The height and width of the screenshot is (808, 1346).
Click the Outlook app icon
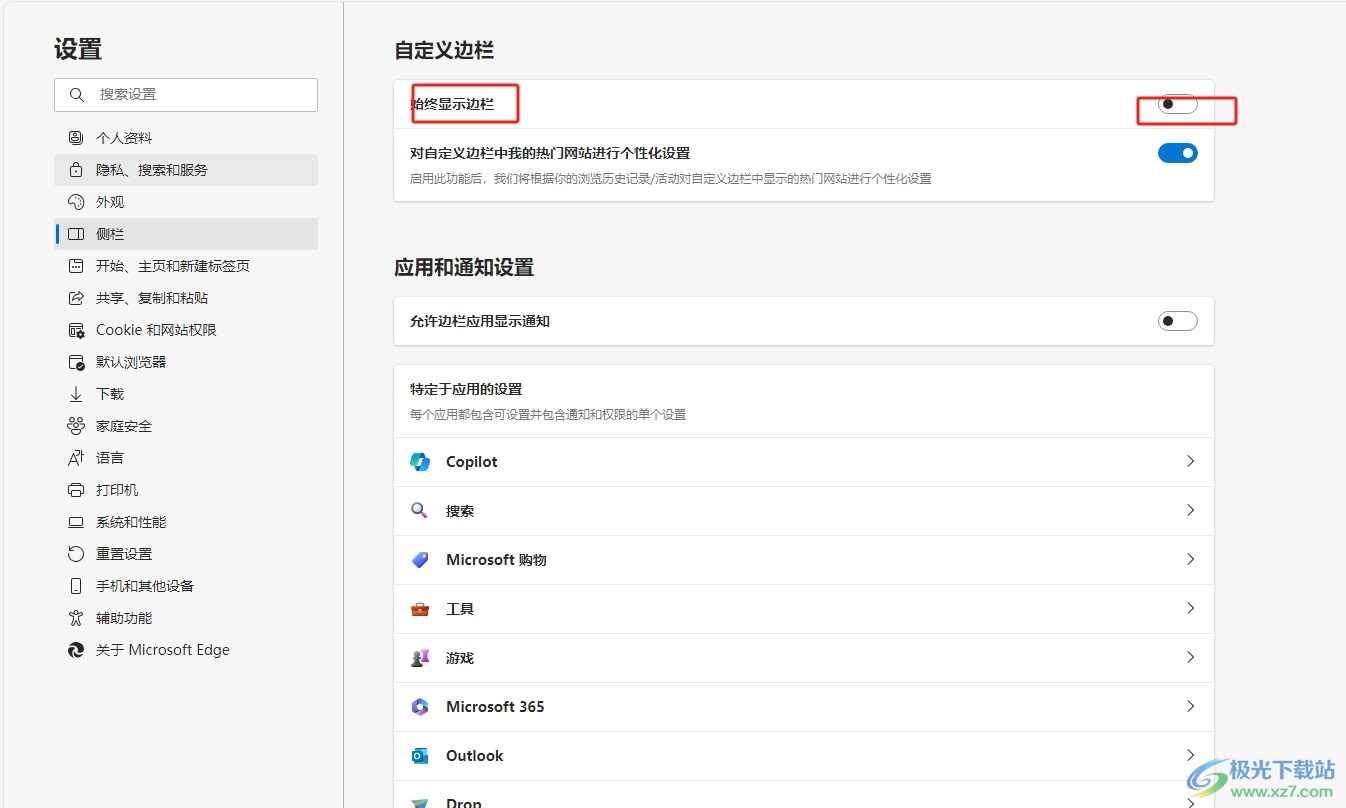(x=420, y=756)
